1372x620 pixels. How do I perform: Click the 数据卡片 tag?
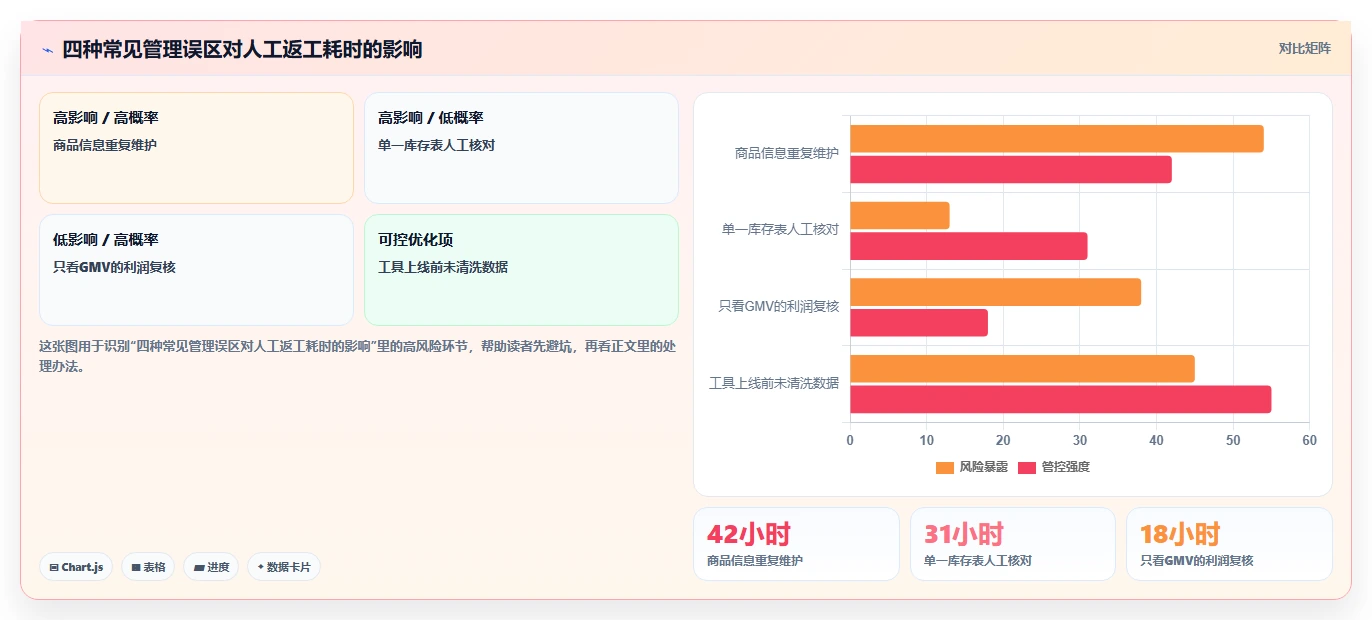pos(284,567)
